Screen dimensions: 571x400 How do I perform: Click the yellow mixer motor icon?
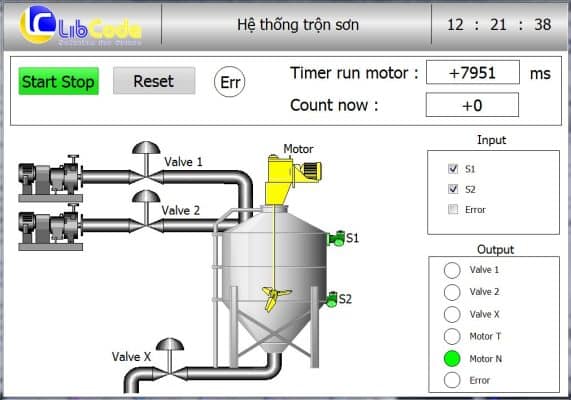294,180
